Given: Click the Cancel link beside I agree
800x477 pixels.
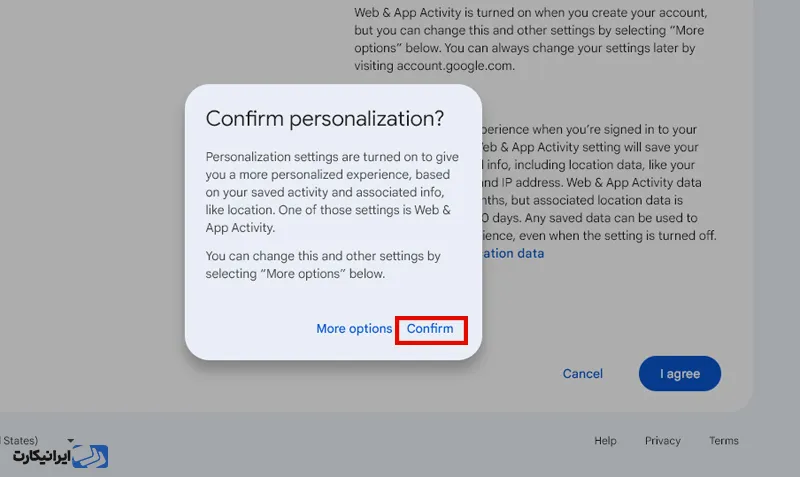Looking at the screenshot, I should (x=582, y=374).
